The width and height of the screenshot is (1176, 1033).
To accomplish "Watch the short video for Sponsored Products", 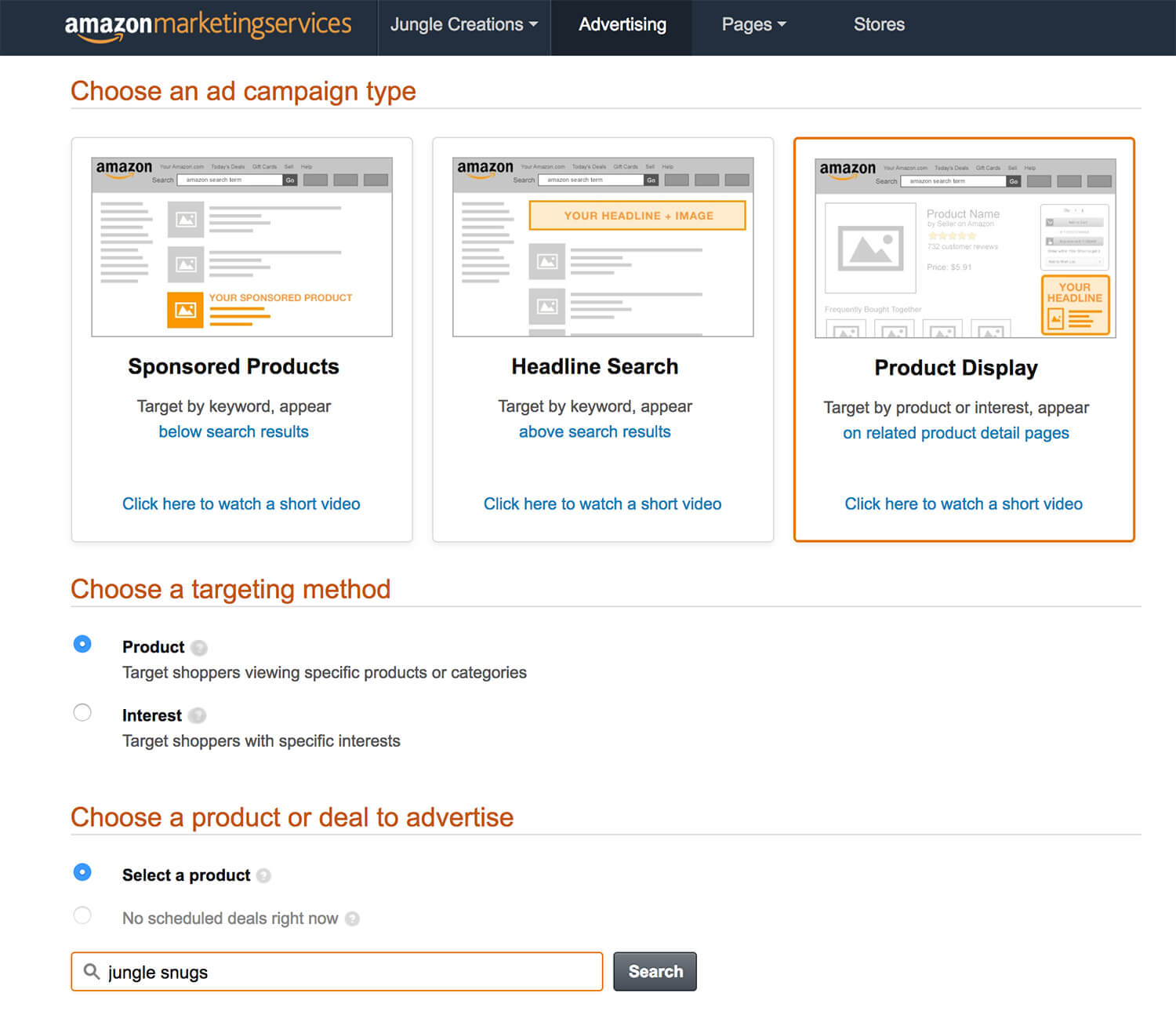I will (241, 504).
